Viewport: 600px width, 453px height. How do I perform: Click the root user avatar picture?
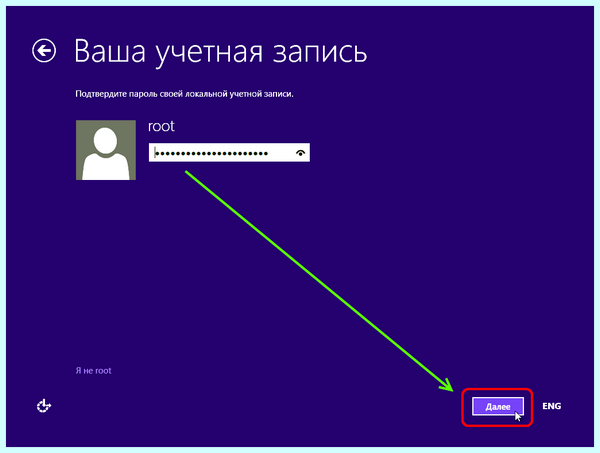tap(106, 150)
